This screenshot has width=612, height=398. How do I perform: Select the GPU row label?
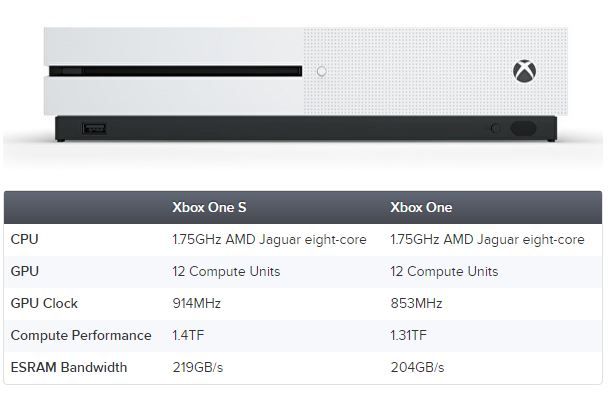25,271
